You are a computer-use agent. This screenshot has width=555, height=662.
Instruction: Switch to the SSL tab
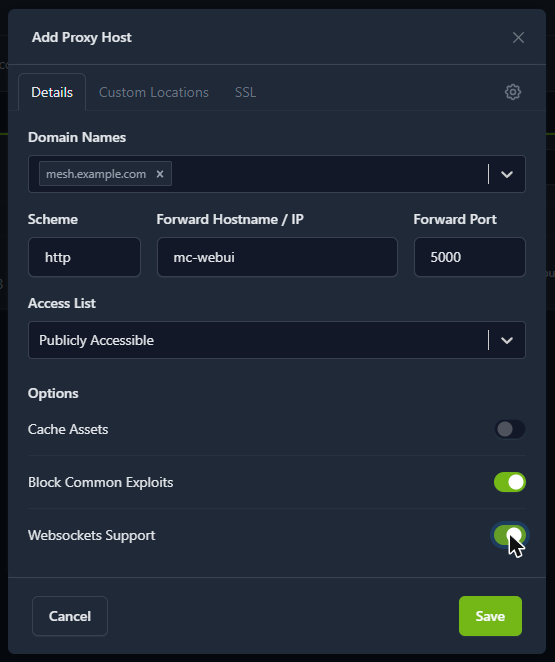point(245,92)
